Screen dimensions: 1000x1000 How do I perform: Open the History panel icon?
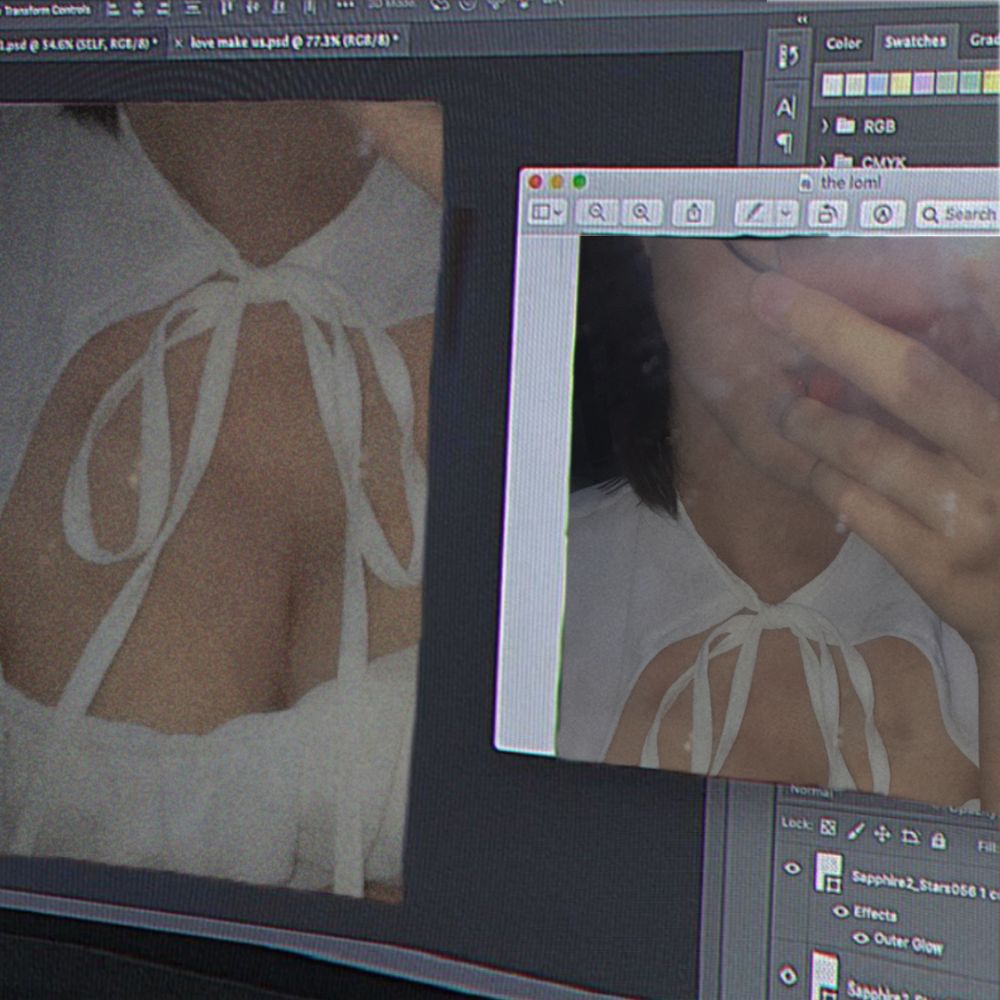pos(788,56)
